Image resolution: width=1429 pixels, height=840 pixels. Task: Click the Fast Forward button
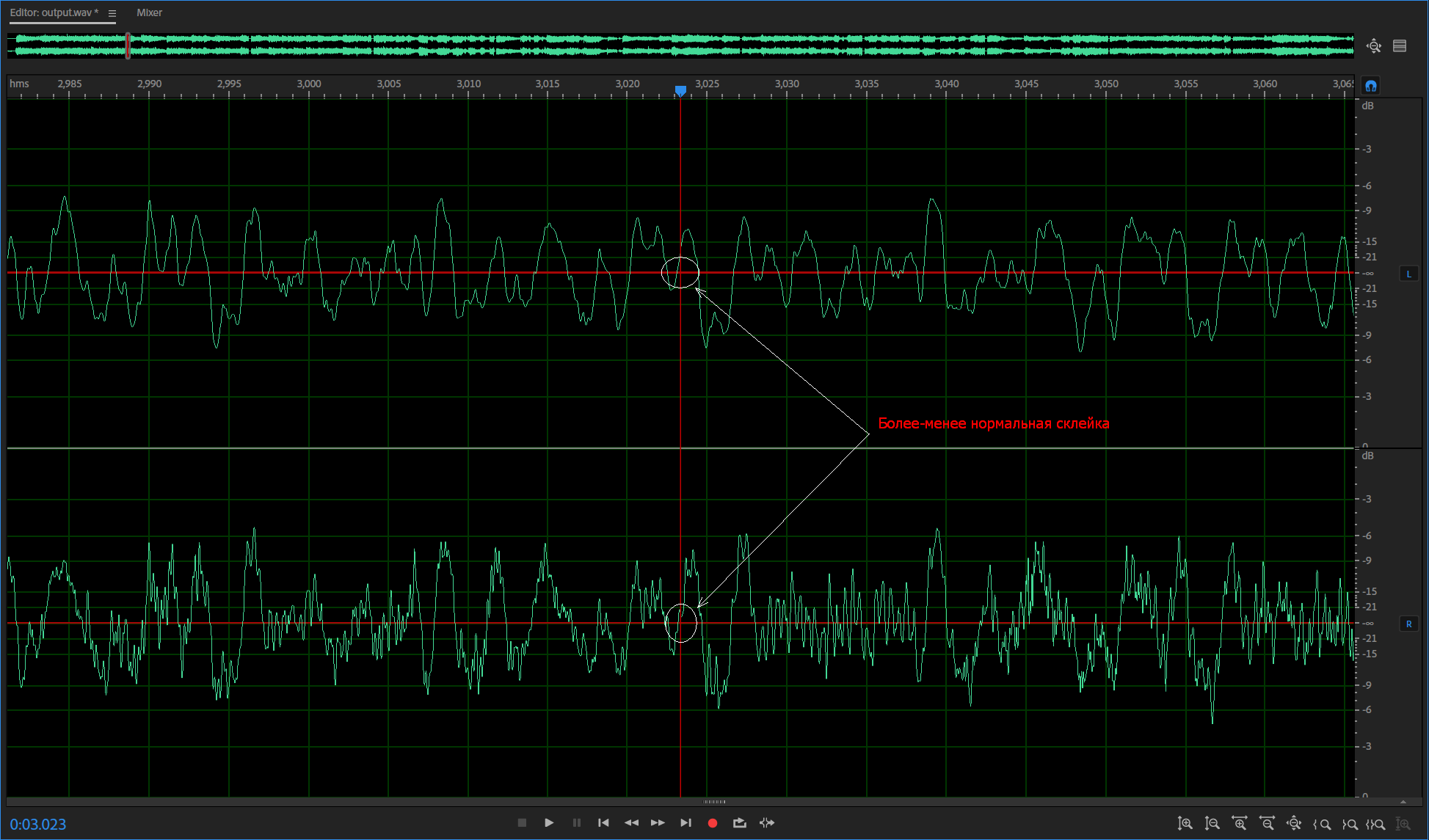click(658, 822)
